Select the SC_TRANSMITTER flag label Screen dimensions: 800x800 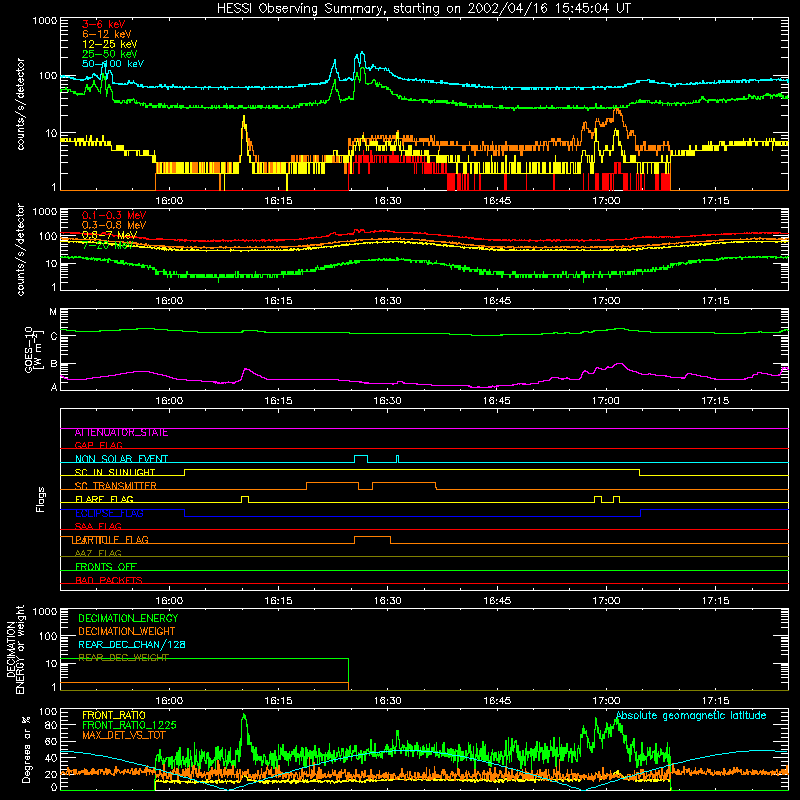click(115, 486)
